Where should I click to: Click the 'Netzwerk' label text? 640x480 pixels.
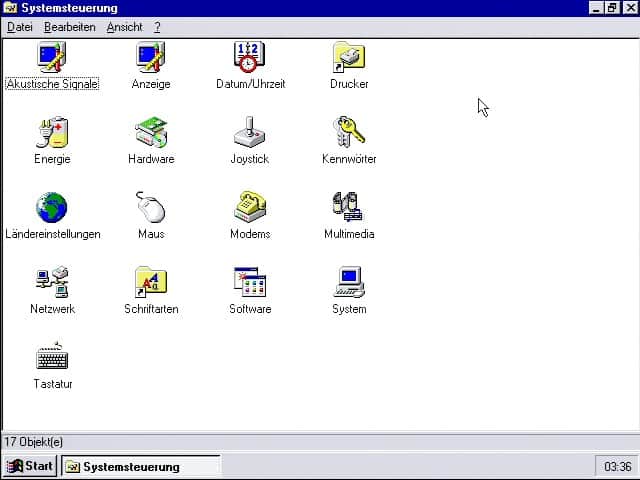(x=53, y=309)
